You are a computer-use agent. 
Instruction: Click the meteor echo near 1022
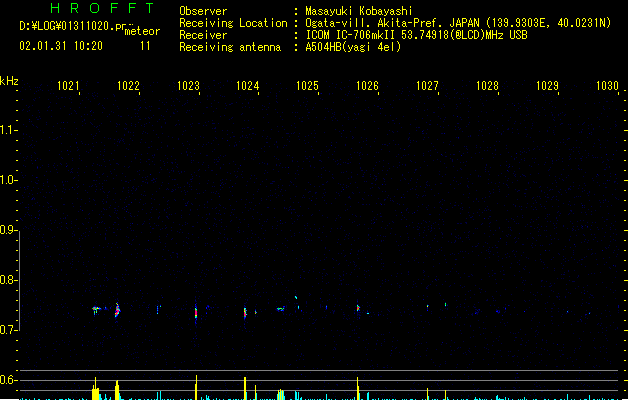coord(117,310)
